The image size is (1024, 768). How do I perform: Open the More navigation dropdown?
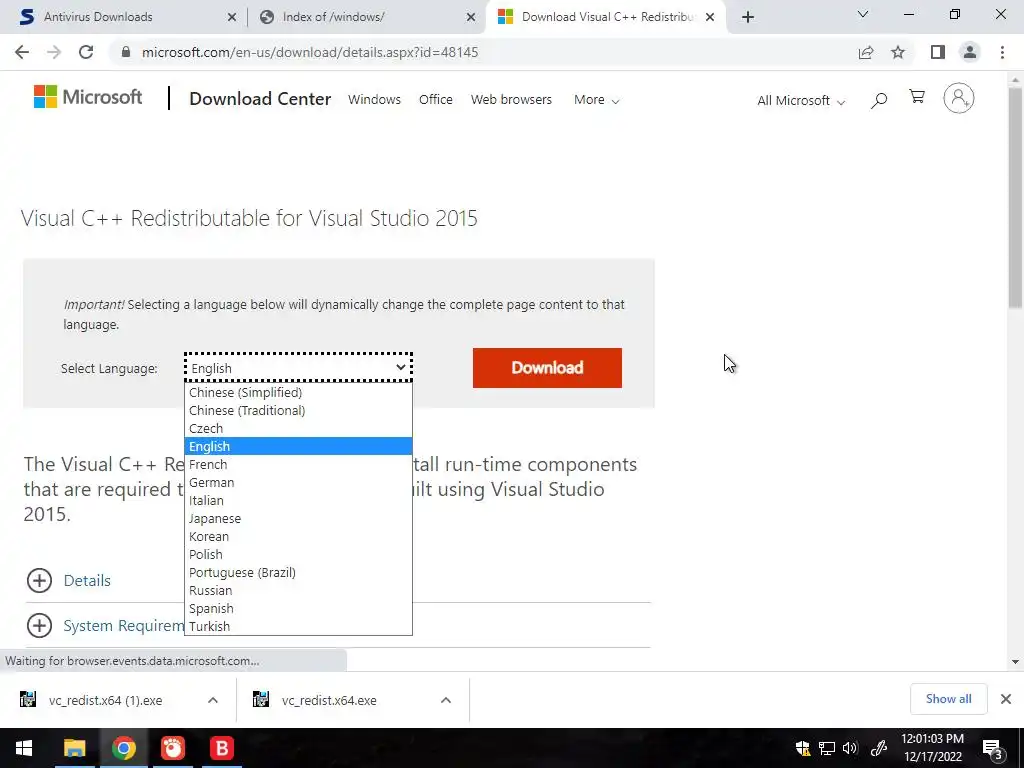click(596, 100)
